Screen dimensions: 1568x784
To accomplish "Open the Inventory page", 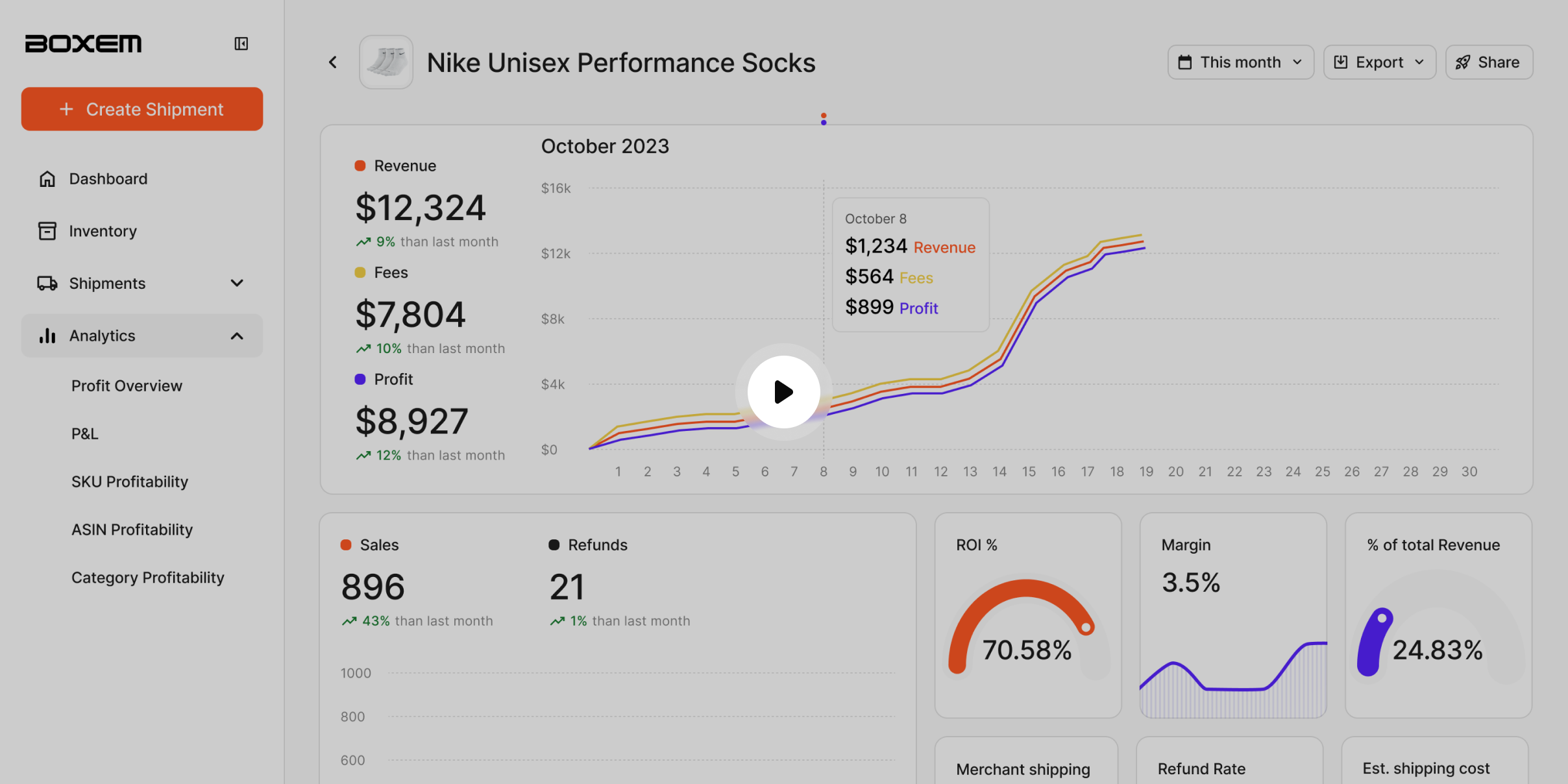I will (141, 231).
